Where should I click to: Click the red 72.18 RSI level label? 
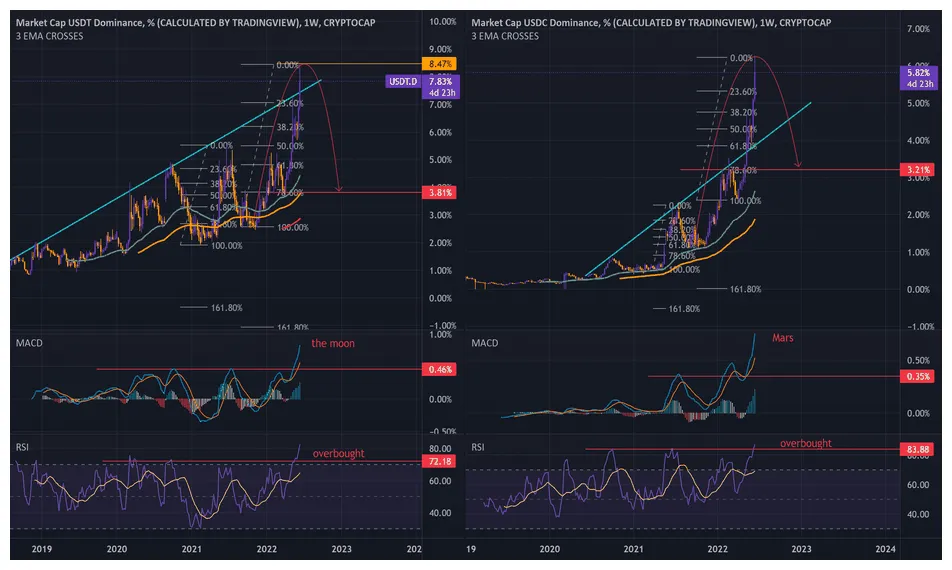441,461
